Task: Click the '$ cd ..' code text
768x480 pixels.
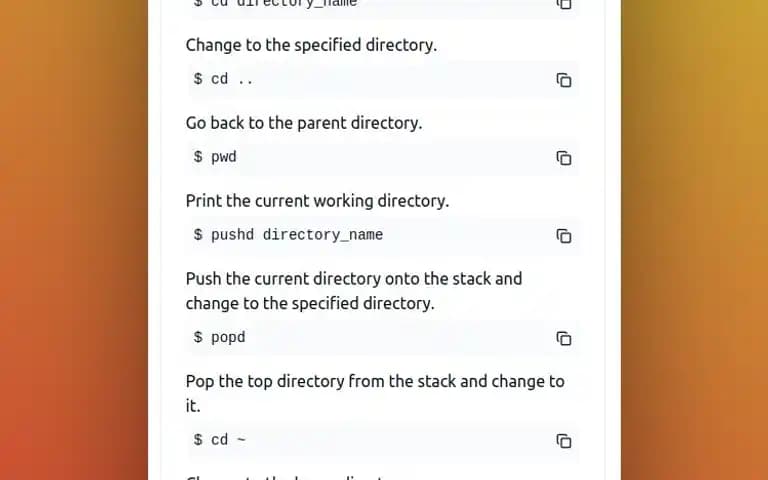Action: coord(223,79)
